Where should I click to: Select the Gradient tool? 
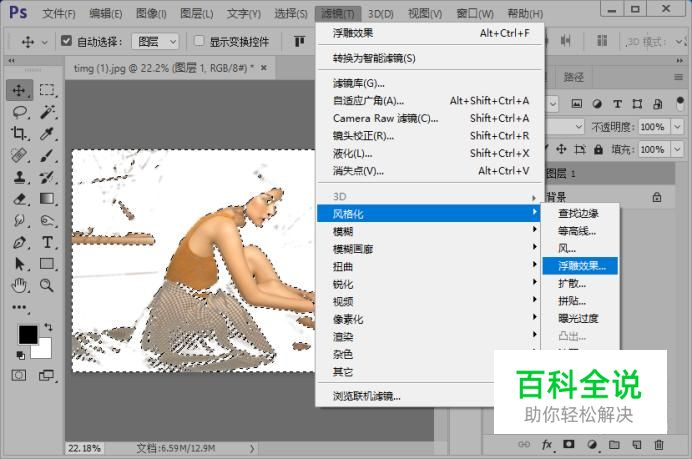pos(47,199)
